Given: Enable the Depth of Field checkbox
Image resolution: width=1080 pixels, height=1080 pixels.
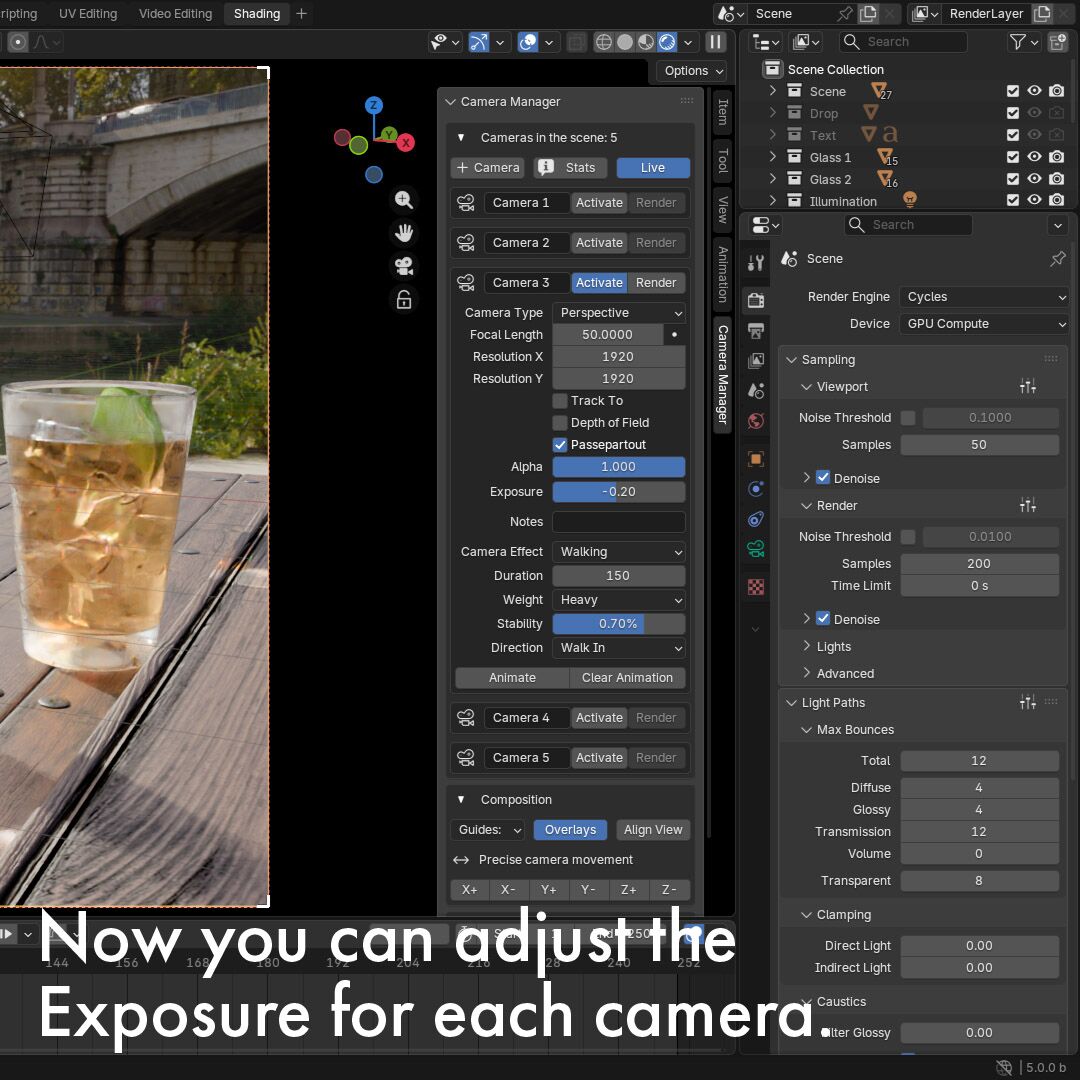Looking at the screenshot, I should click(560, 423).
